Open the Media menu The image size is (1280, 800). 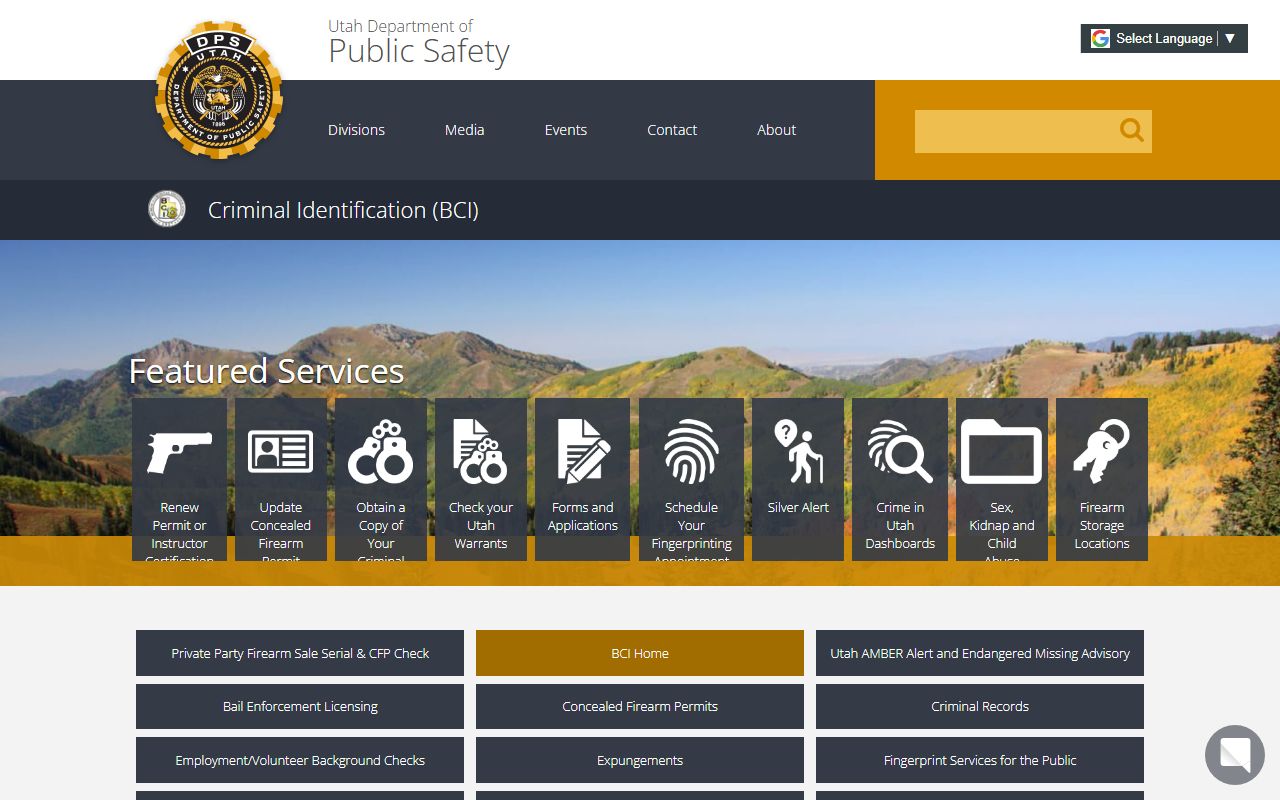coord(465,130)
